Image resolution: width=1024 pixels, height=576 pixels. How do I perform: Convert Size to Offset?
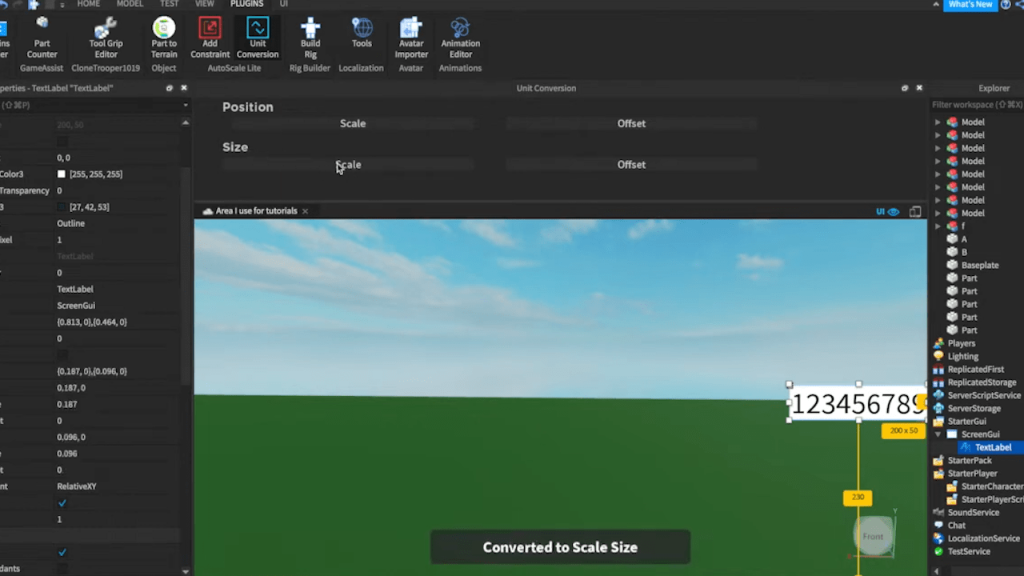[631, 165]
